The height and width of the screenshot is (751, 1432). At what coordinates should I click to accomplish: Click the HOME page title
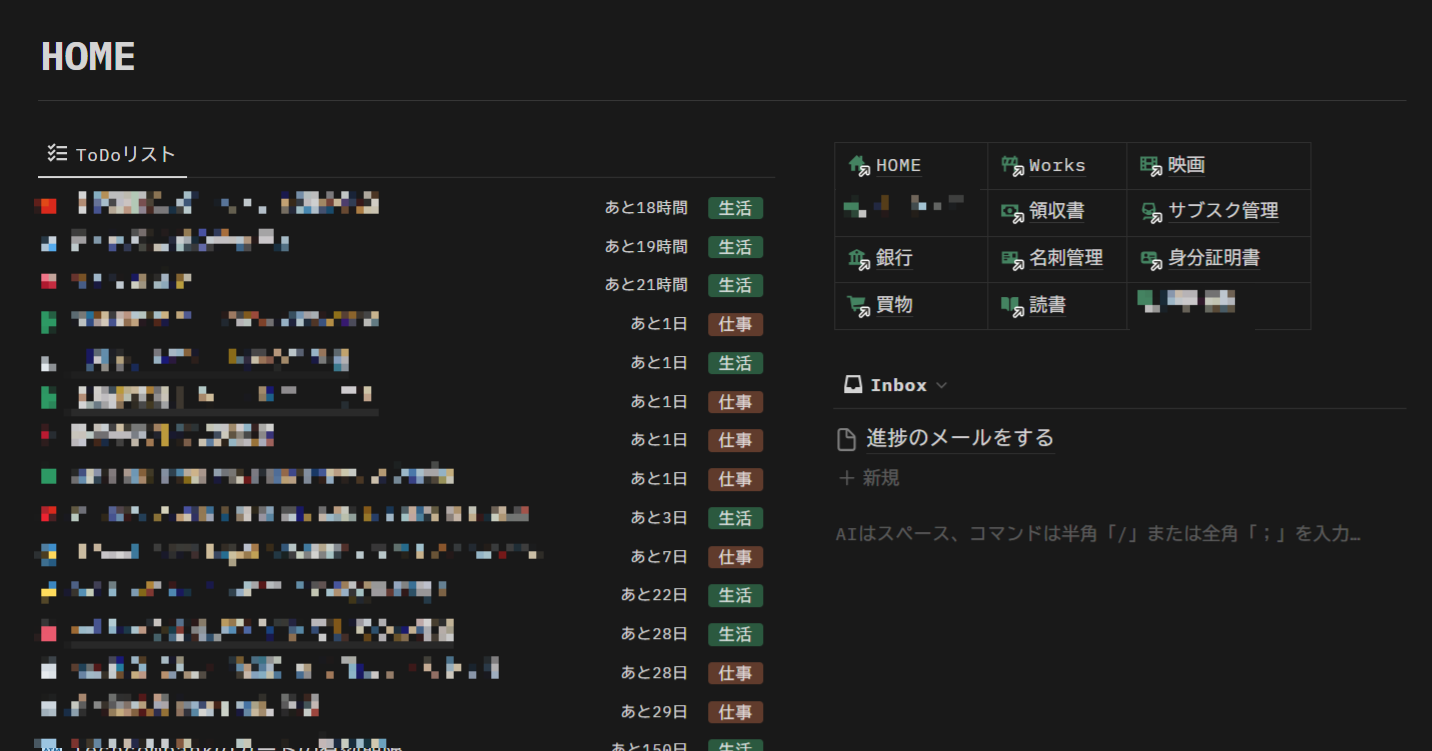88,57
